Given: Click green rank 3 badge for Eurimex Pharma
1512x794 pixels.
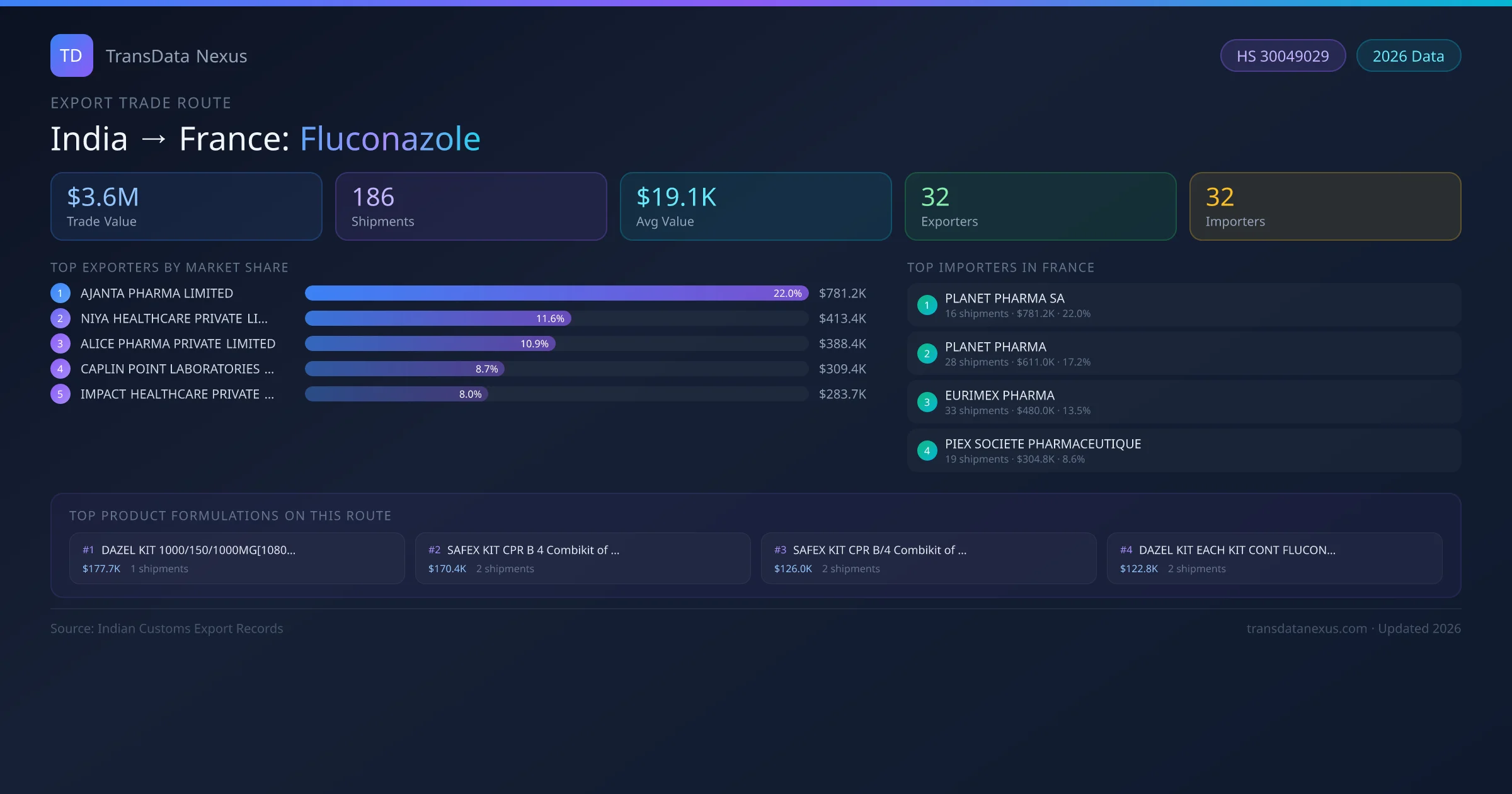Looking at the screenshot, I should pyautogui.click(x=927, y=402).
